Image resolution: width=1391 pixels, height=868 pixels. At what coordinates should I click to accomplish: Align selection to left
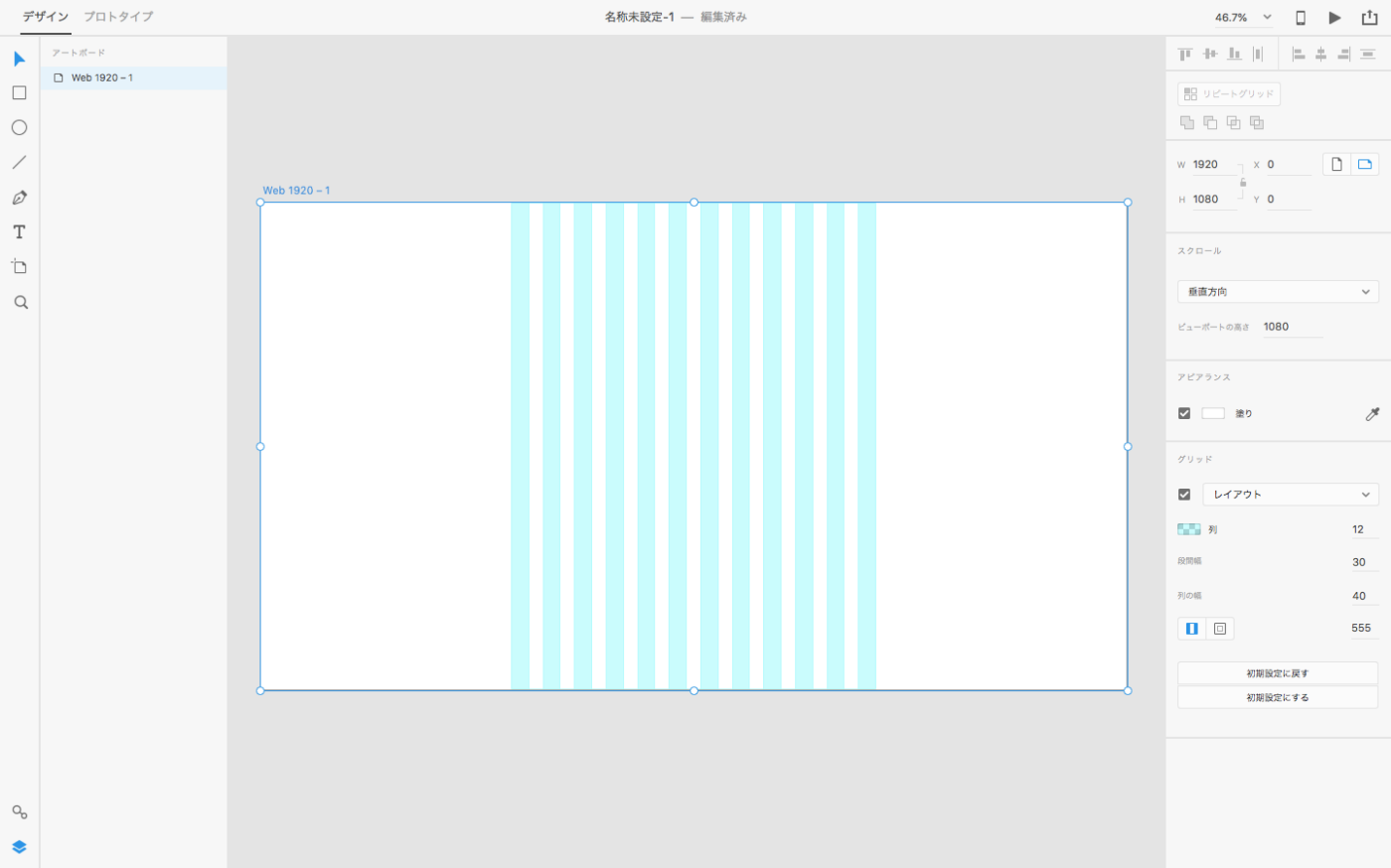pyautogui.click(x=1298, y=54)
